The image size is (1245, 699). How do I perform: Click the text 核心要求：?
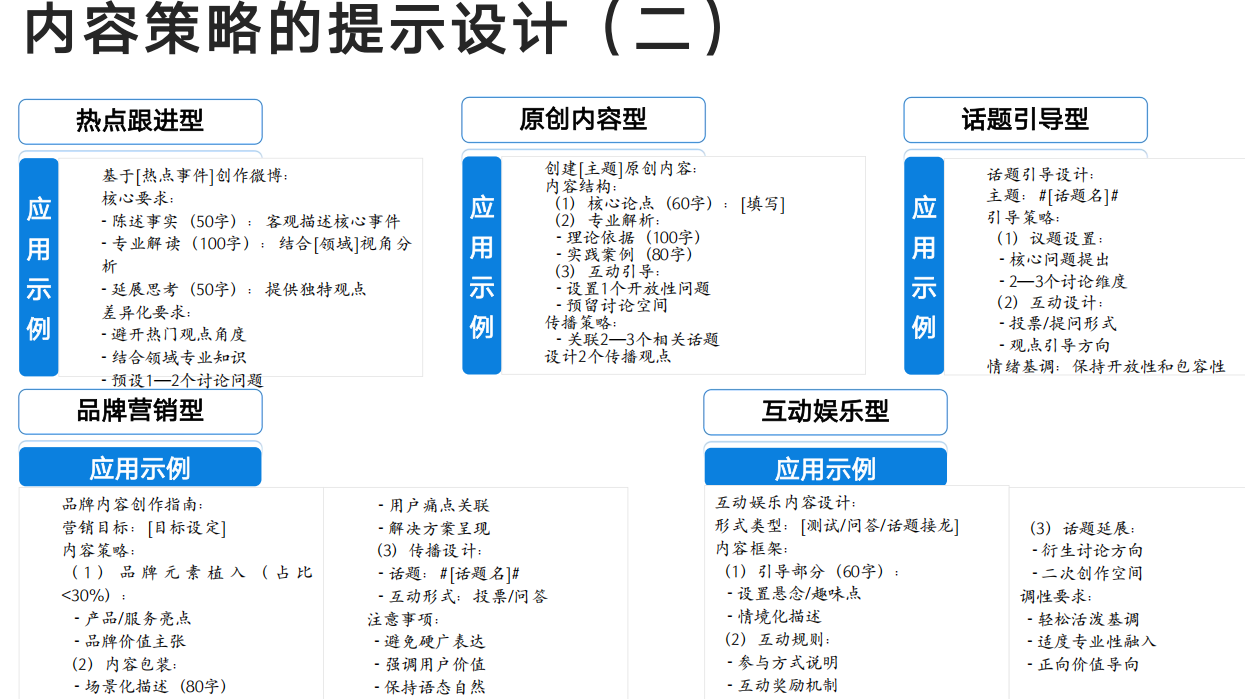click(x=139, y=198)
